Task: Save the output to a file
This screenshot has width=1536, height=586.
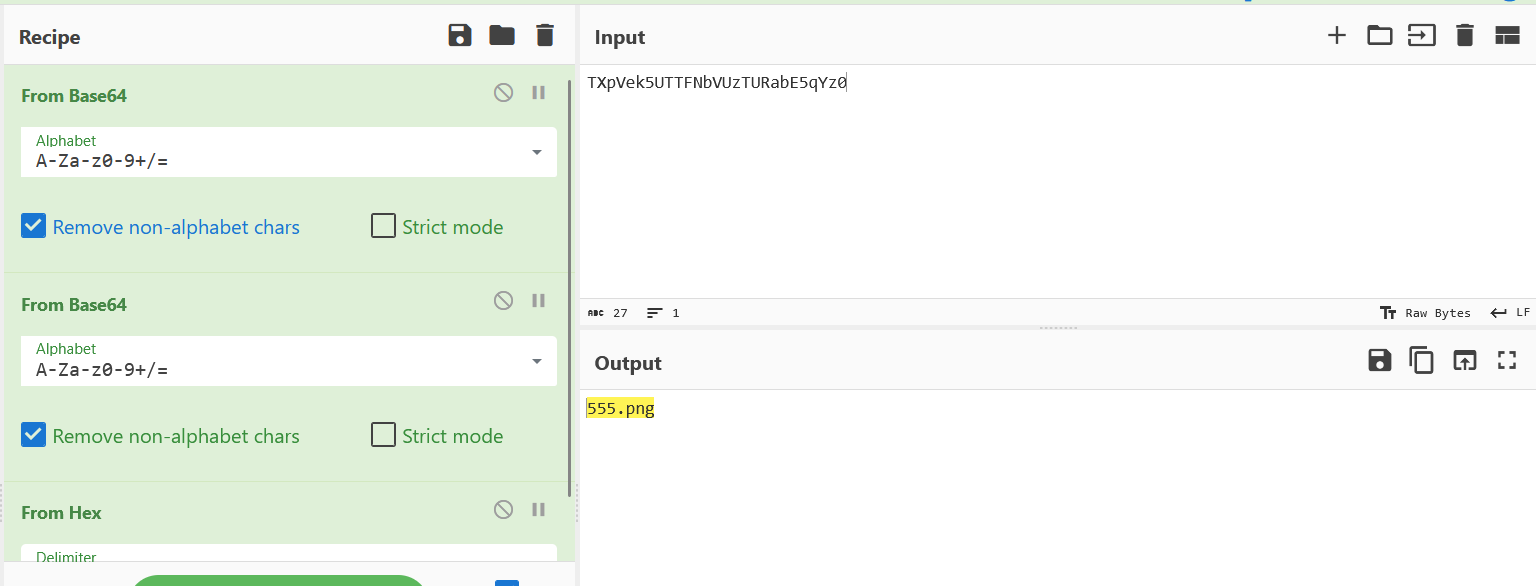Action: (x=1379, y=361)
